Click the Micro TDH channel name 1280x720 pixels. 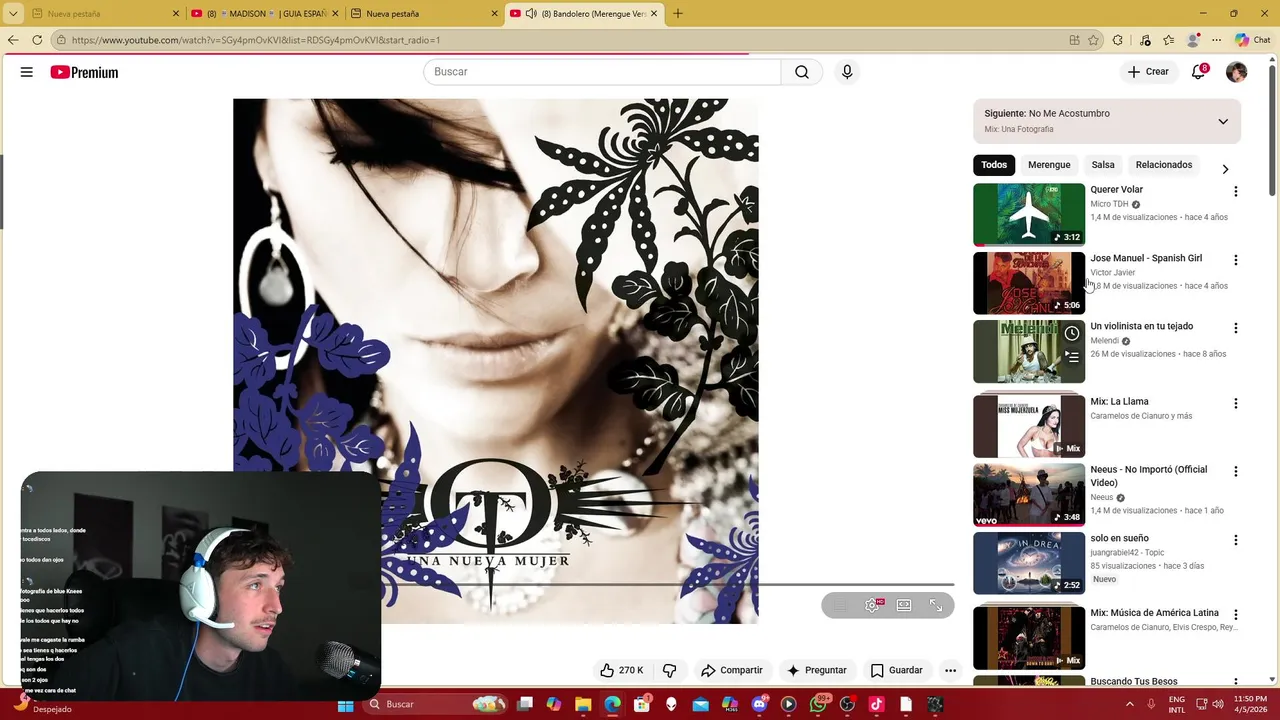coord(1109,204)
